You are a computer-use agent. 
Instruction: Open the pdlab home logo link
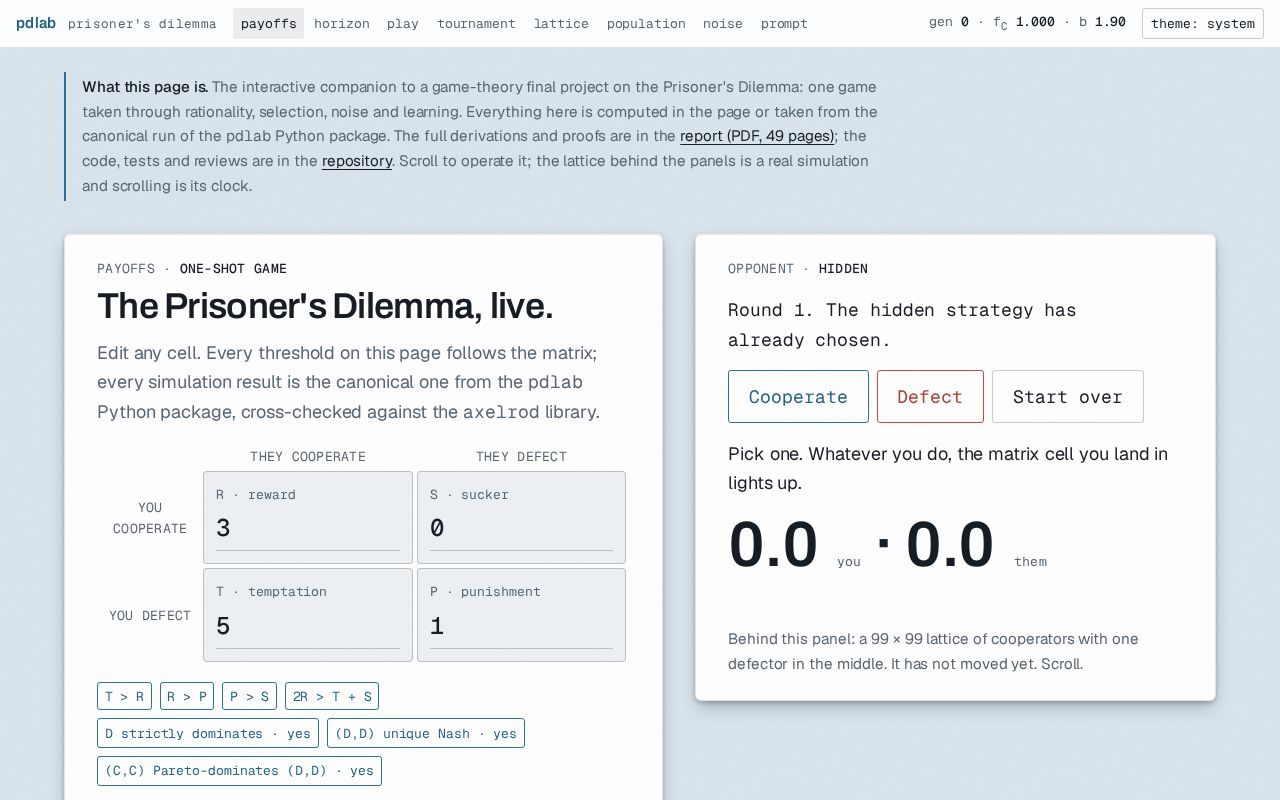pyautogui.click(x=36, y=23)
